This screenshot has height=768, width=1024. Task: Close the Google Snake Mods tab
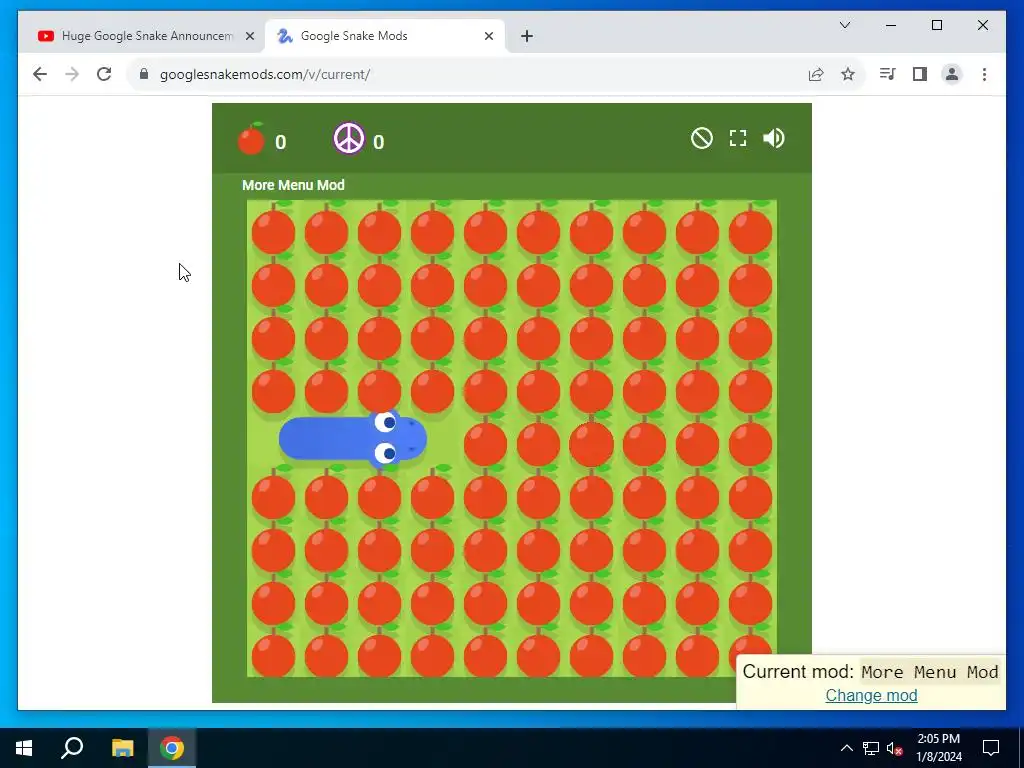(488, 36)
